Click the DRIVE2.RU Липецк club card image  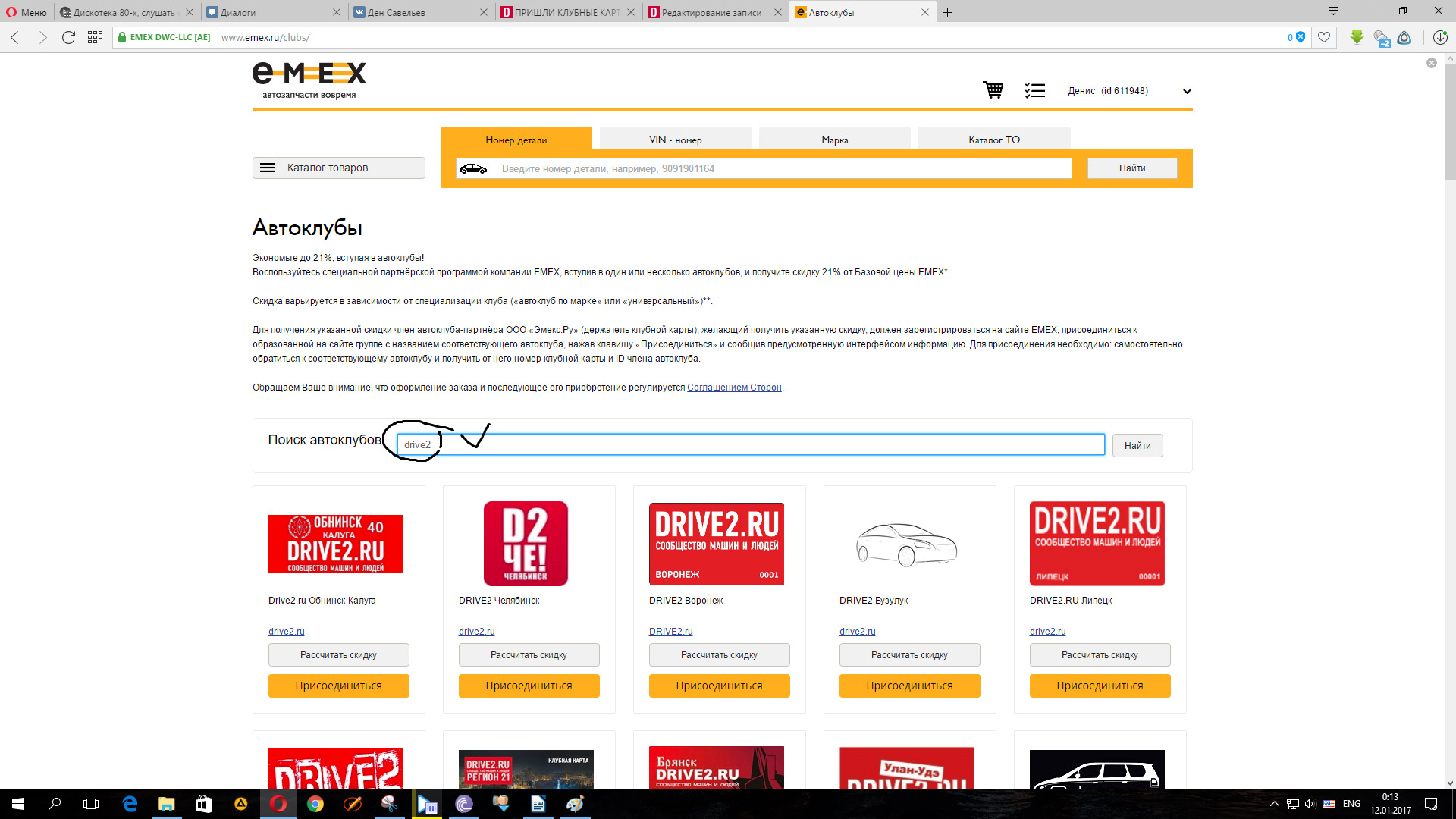coord(1097,543)
